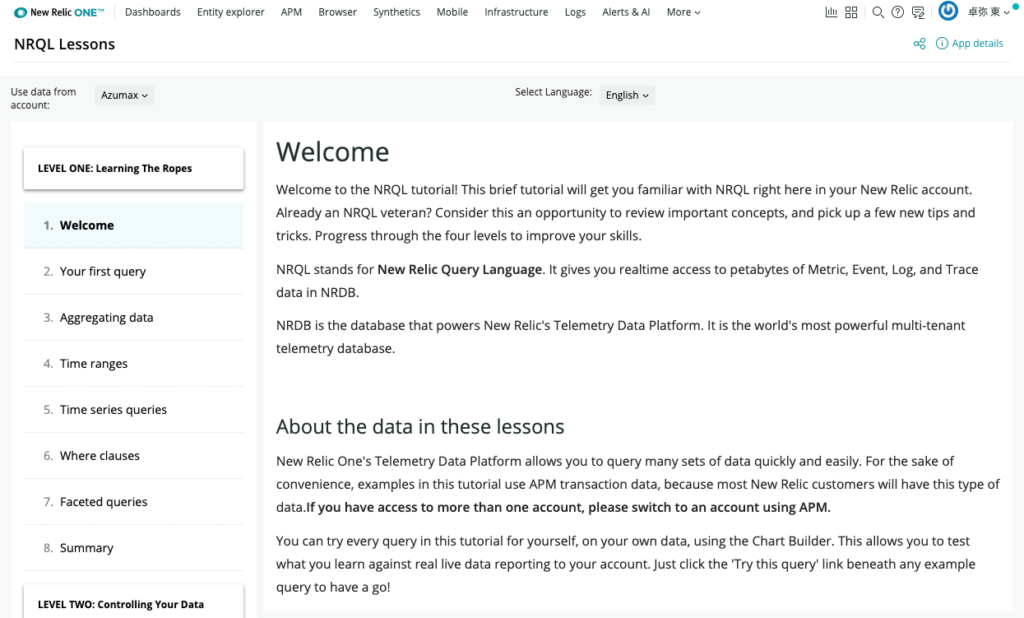
Task: Select the Time series queries lesson
Action: pyautogui.click(x=134, y=410)
